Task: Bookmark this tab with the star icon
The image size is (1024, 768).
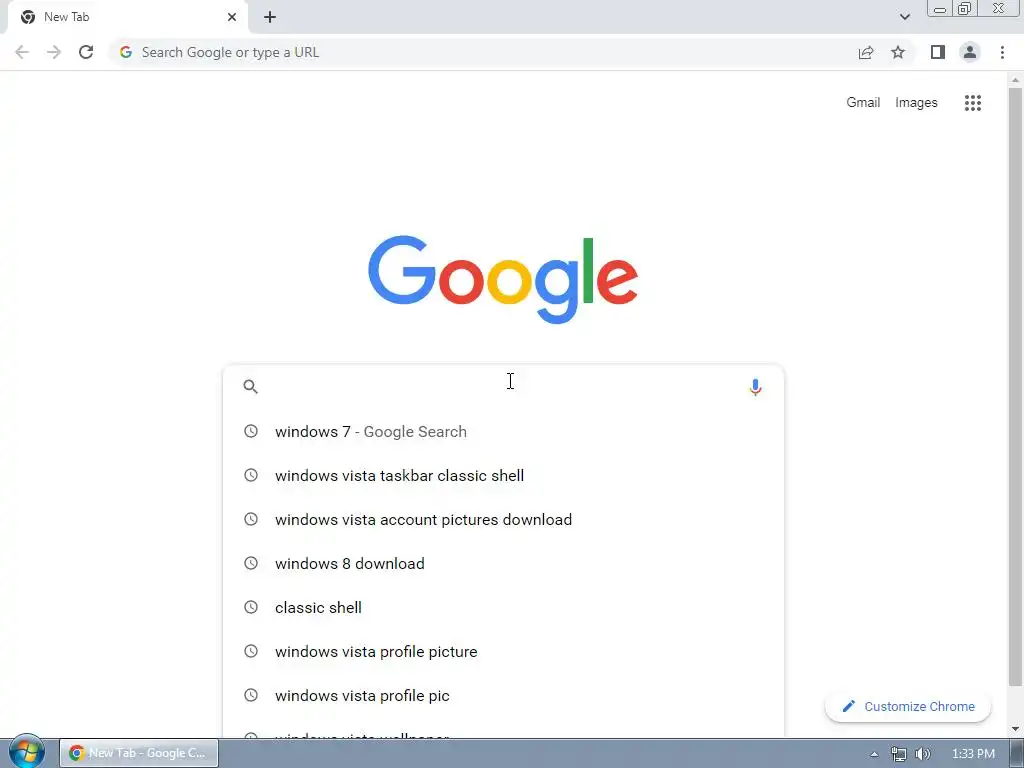Action: (x=898, y=52)
